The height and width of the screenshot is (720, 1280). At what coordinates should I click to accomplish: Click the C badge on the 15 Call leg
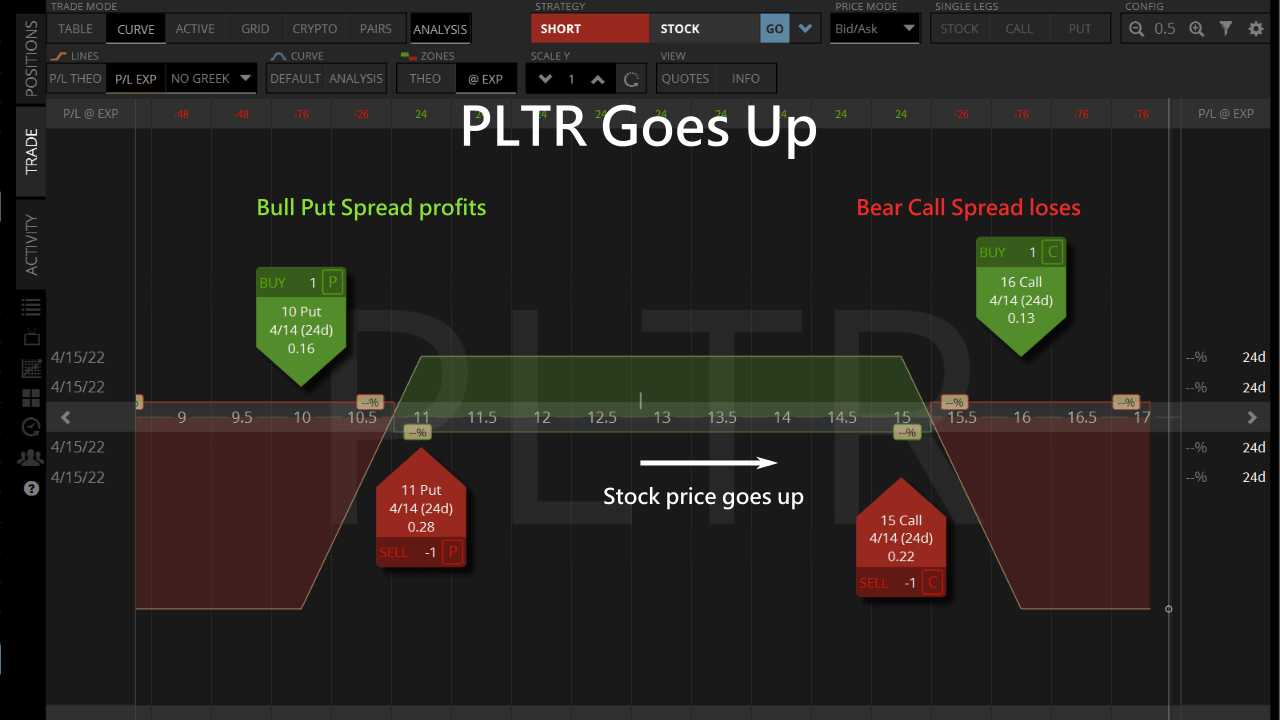[934, 583]
